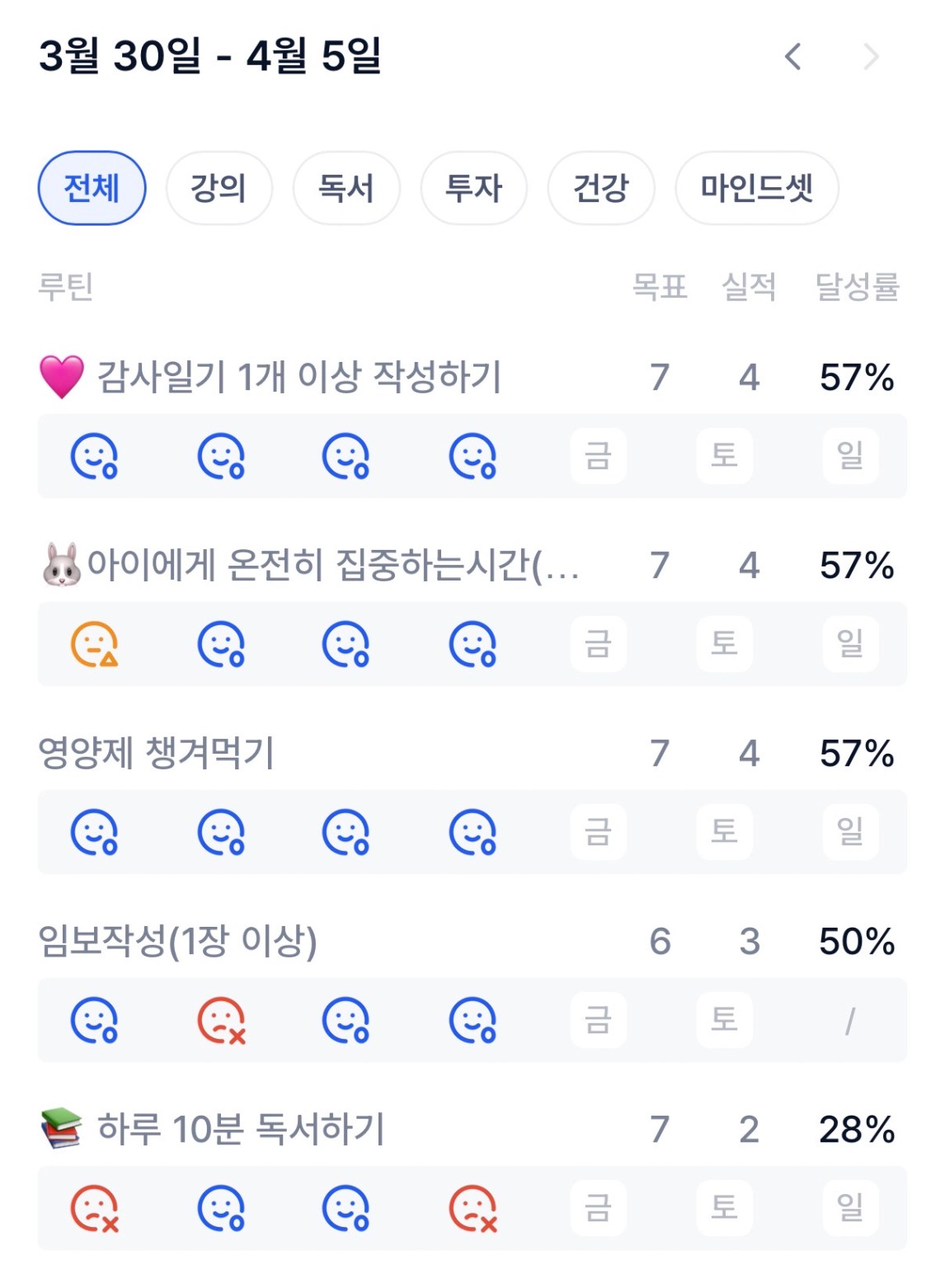The width and height of the screenshot is (945, 1288).
Task: Click the red failed face in 임보작성 row
Action: (221, 1021)
